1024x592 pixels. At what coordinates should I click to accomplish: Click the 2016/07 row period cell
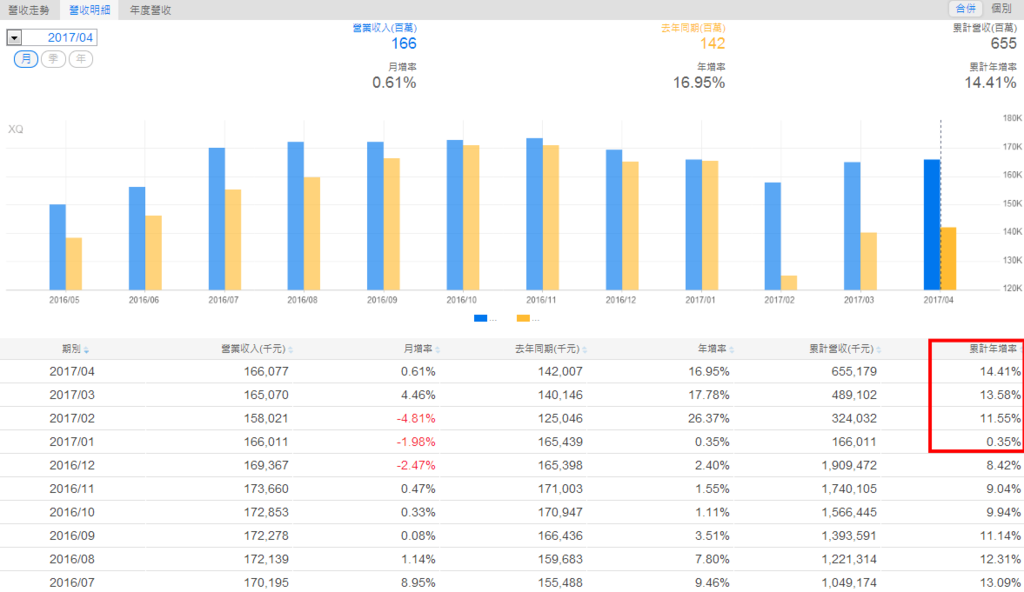(72, 583)
